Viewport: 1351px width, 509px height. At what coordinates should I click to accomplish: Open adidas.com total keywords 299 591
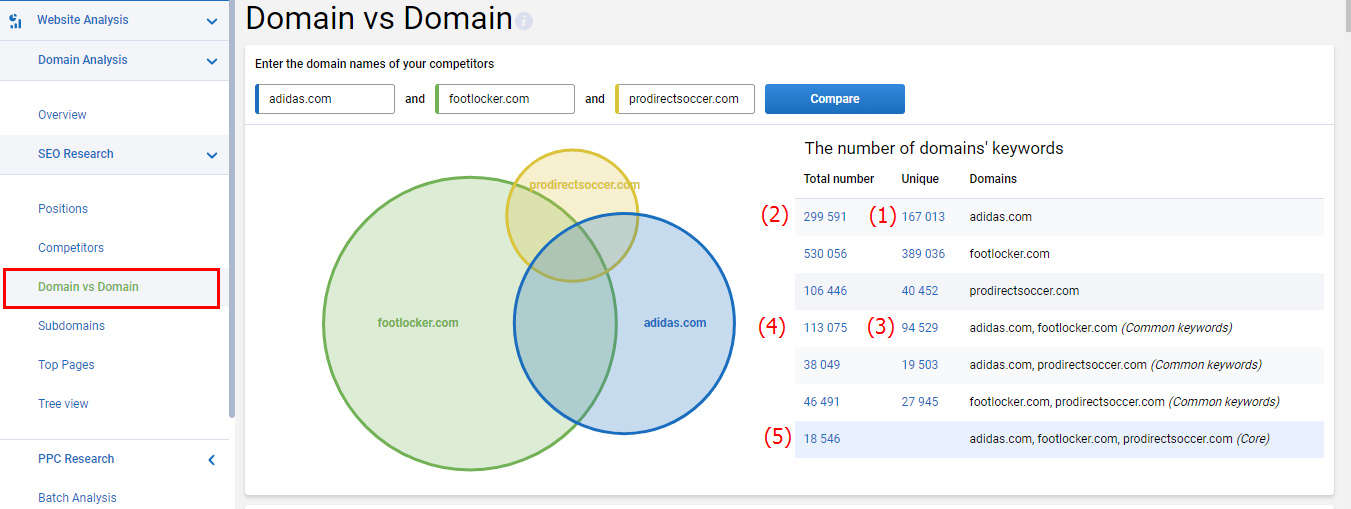point(825,217)
